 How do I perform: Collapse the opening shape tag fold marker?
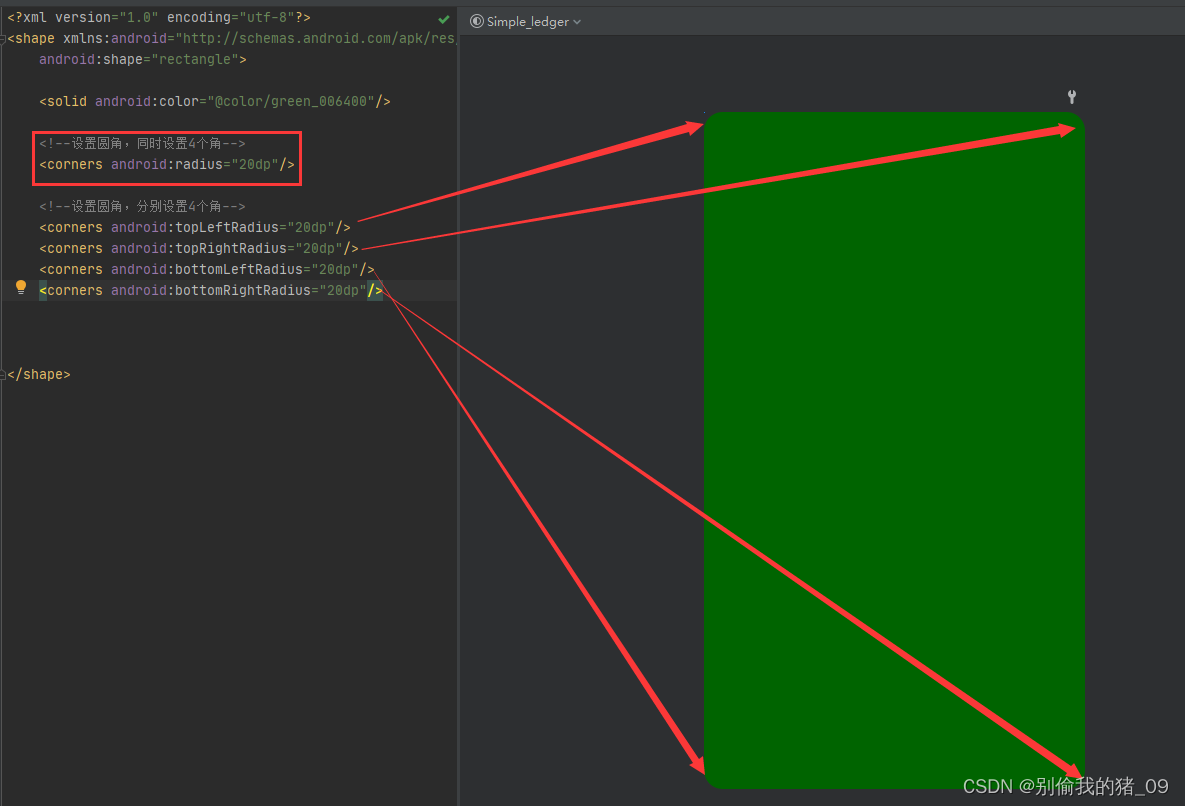(x=3, y=39)
